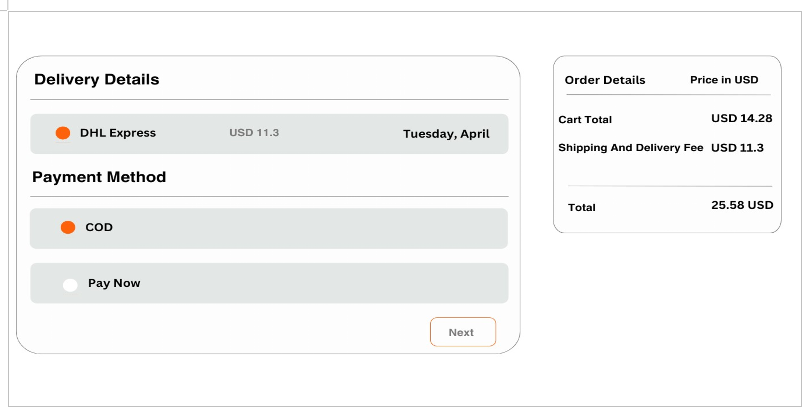
Task: Click the USD 11.3 price beside DHL Express
Action: click(x=254, y=133)
